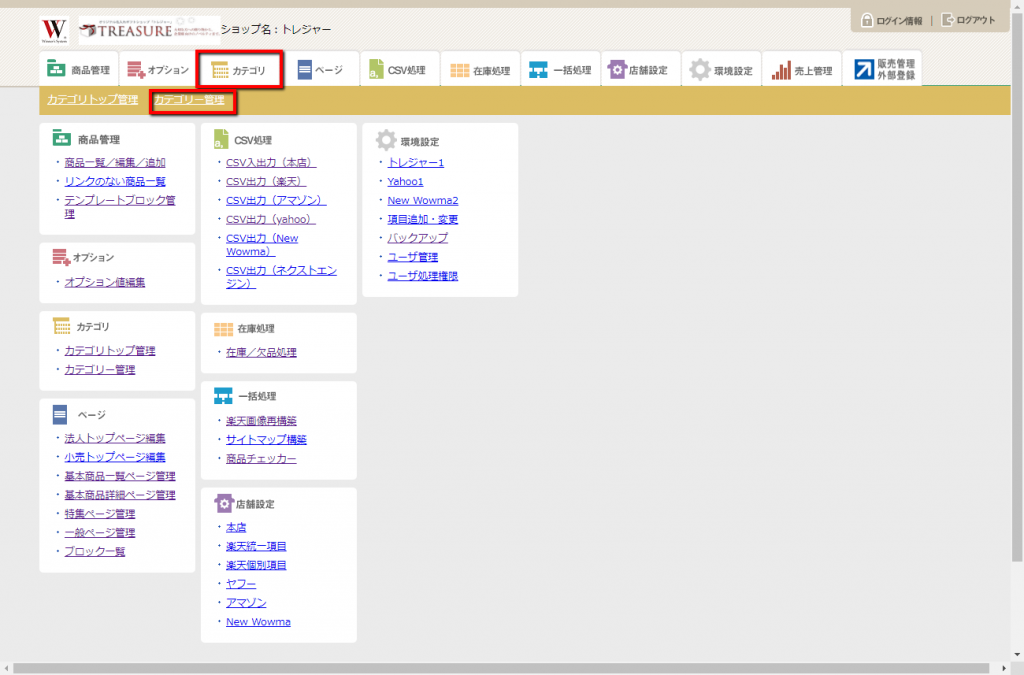
Task: Open the 商品一覧／編集／追加 link
Action: pyautogui.click(x=115, y=162)
